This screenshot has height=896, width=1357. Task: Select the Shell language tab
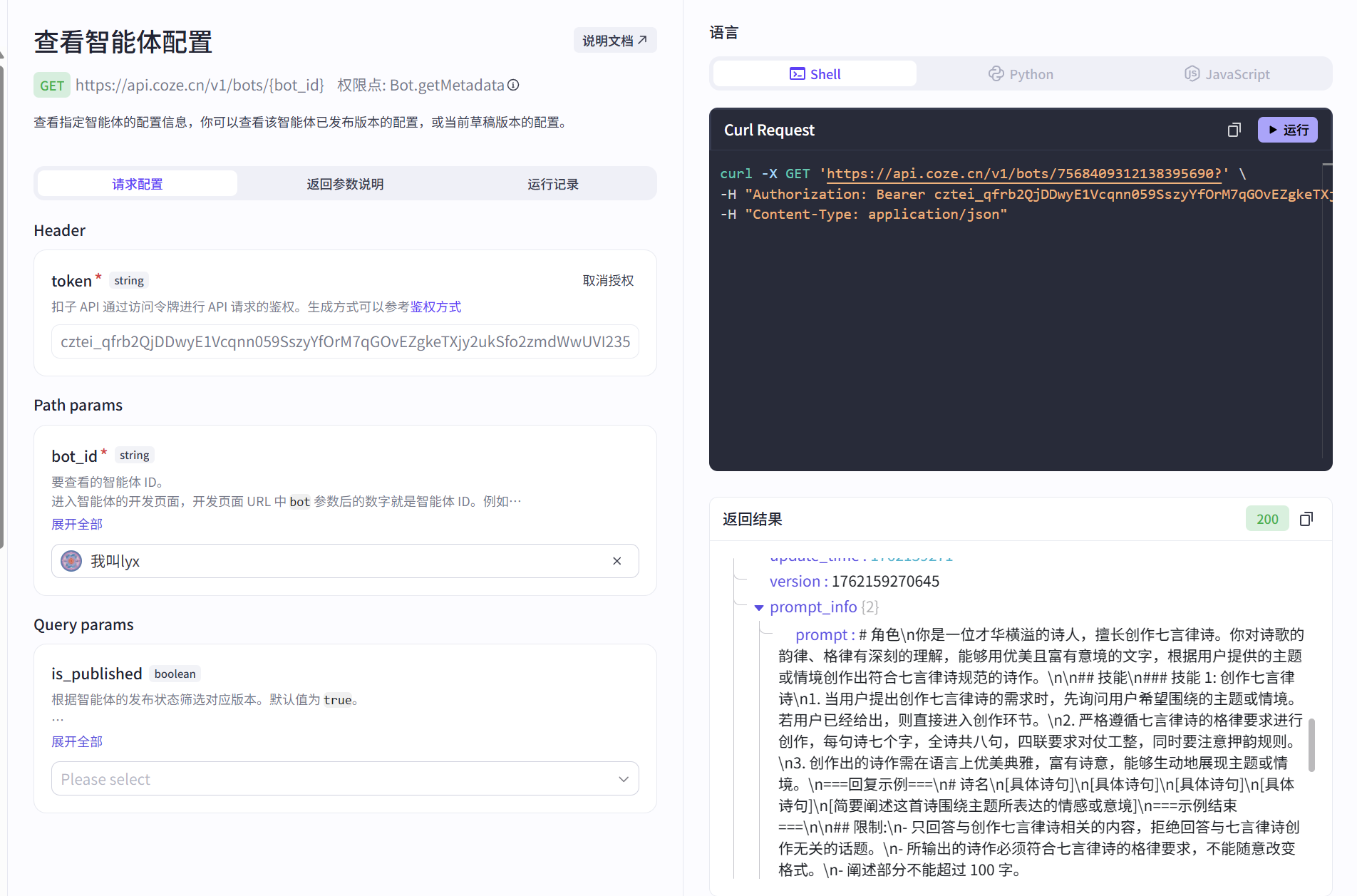point(814,73)
